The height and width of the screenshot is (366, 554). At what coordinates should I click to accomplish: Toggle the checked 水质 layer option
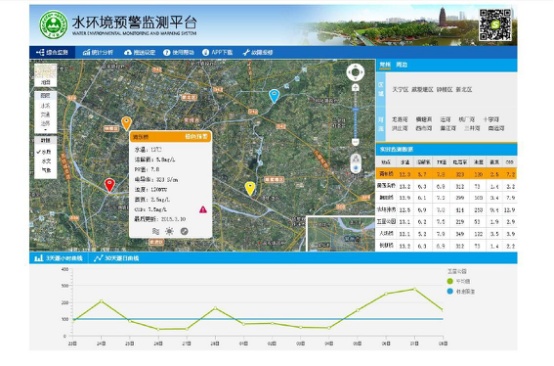tap(45, 152)
